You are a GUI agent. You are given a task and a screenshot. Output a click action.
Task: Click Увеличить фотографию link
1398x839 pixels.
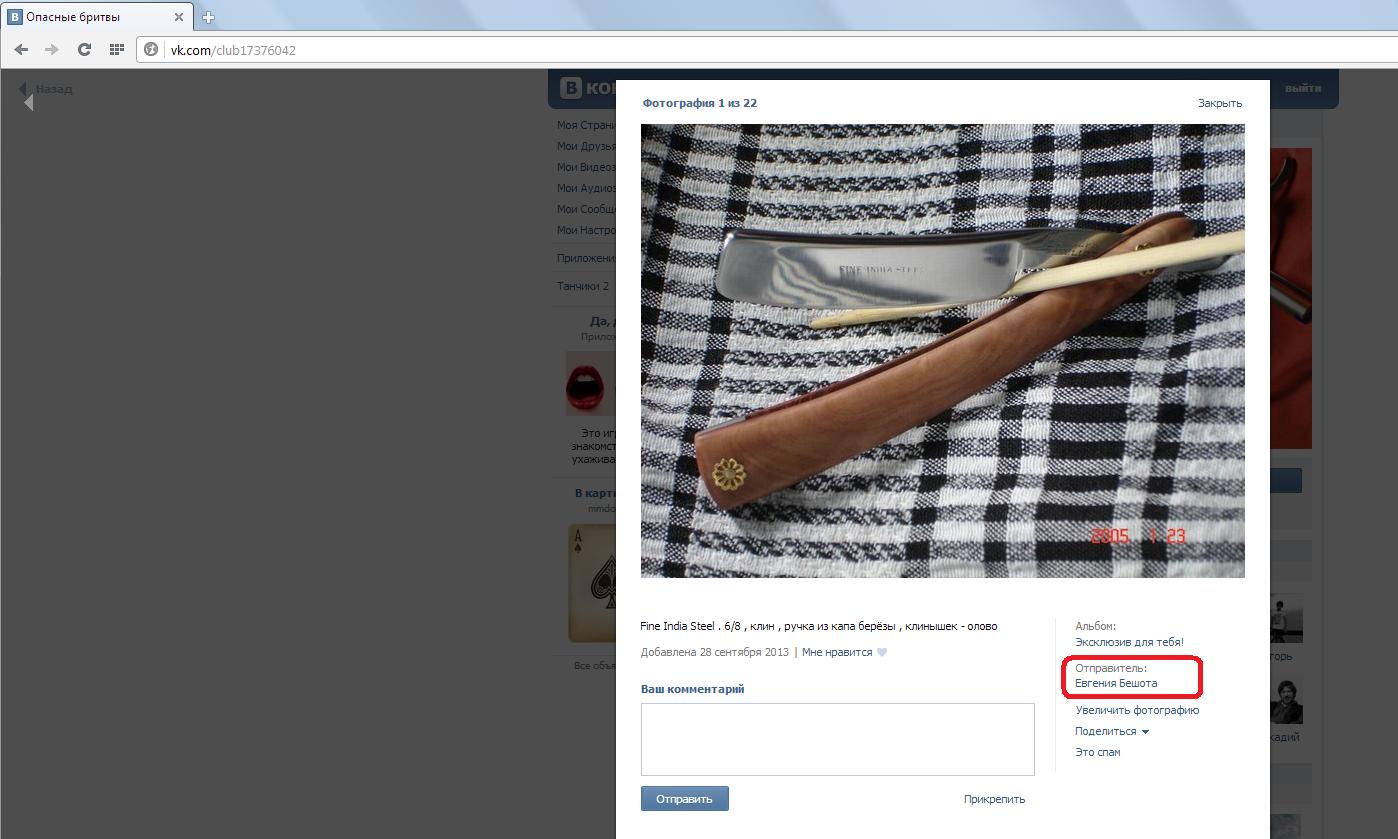[1137, 710]
